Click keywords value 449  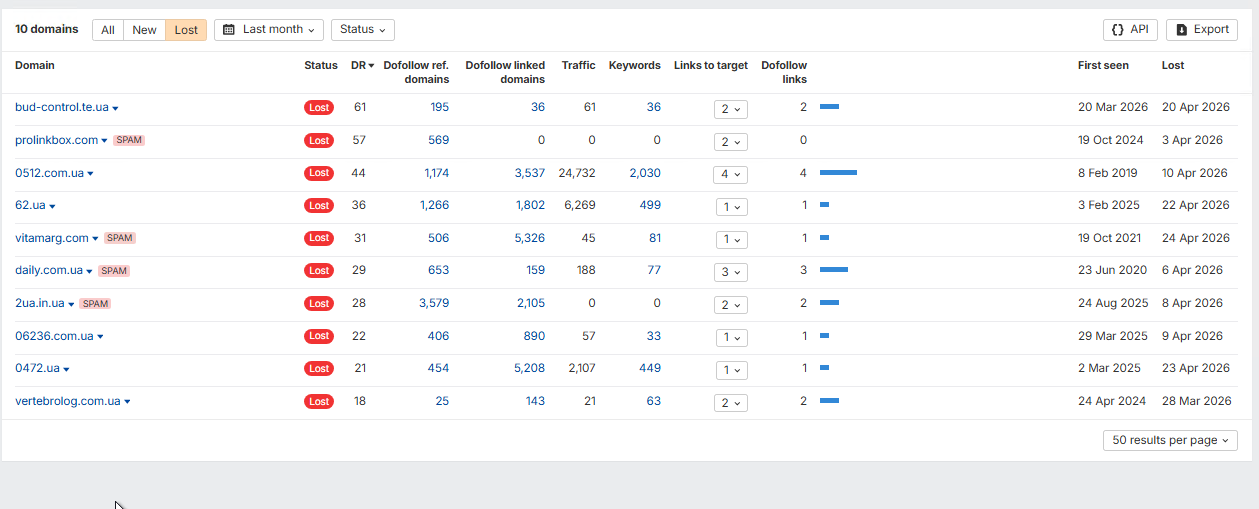tap(650, 368)
